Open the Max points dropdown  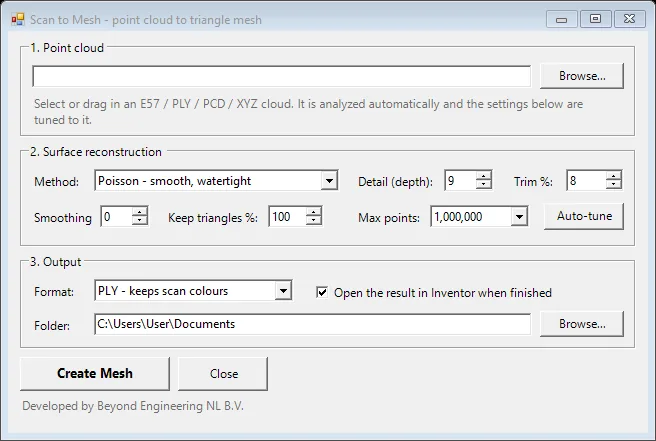[519, 217]
